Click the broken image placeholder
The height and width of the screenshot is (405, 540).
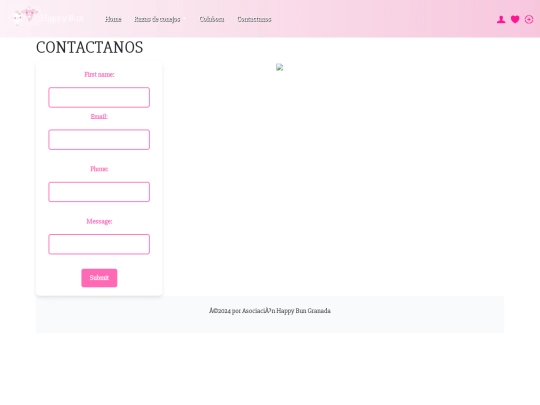(280, 67)
